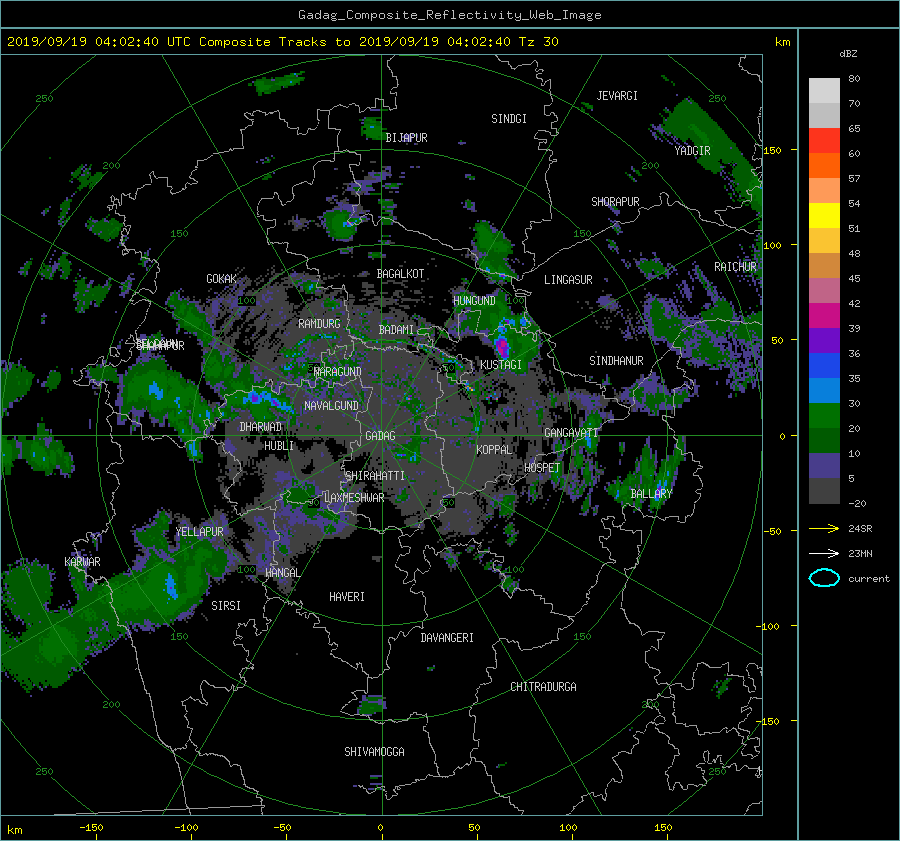This screenshot has width=900, height=841.
Task: Select the red 65 dBZ color swatch
Action: point(824,140)
